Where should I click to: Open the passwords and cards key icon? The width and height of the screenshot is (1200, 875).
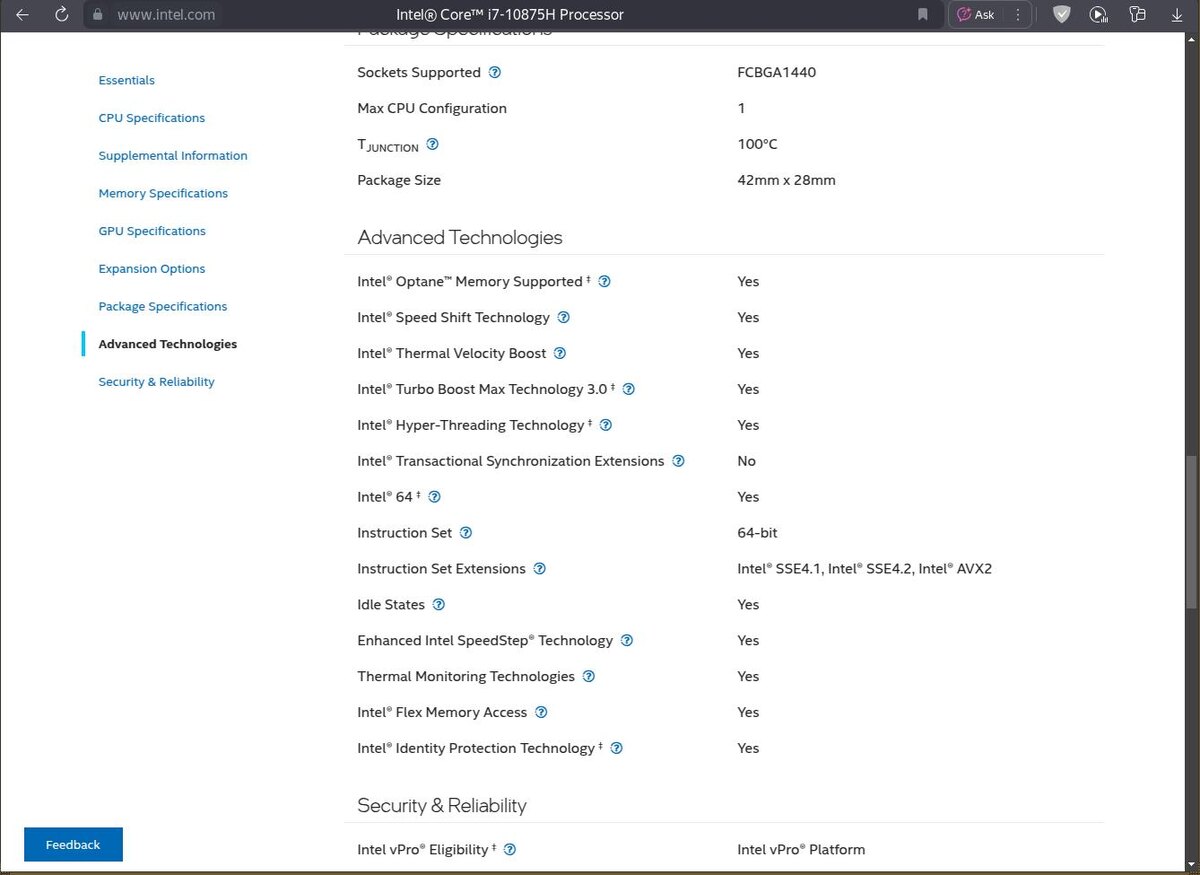pyautogui.click(x=1137, y=15)
